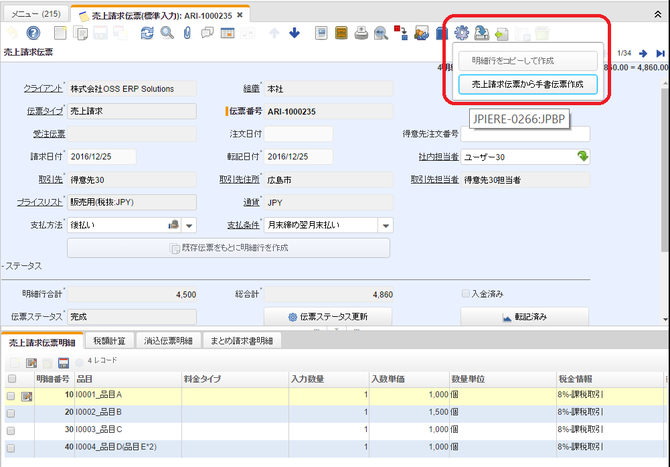Image resolution: width=670 pixels, height=467 pixels.
Task: Click edit record icon in detail toolbar
Action: (x=31, y=363)
